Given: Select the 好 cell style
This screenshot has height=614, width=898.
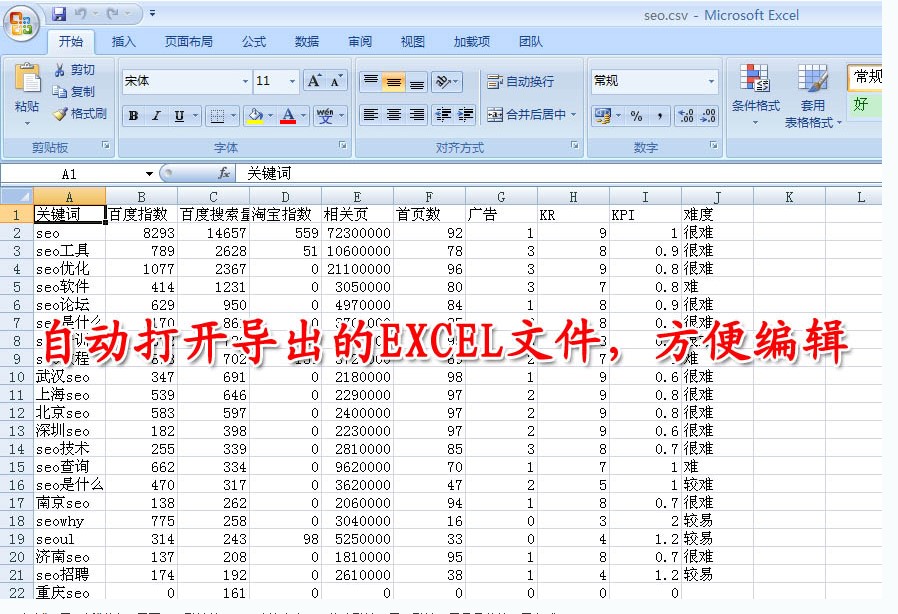Looking at the screenshot, I should (x=864, y=104).
